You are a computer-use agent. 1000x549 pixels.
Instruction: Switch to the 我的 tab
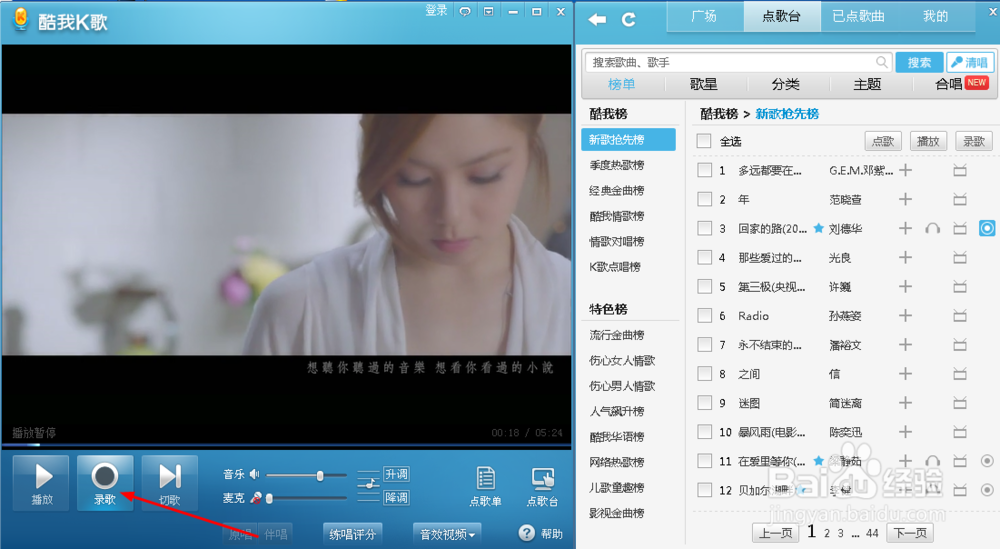point(936,17)
